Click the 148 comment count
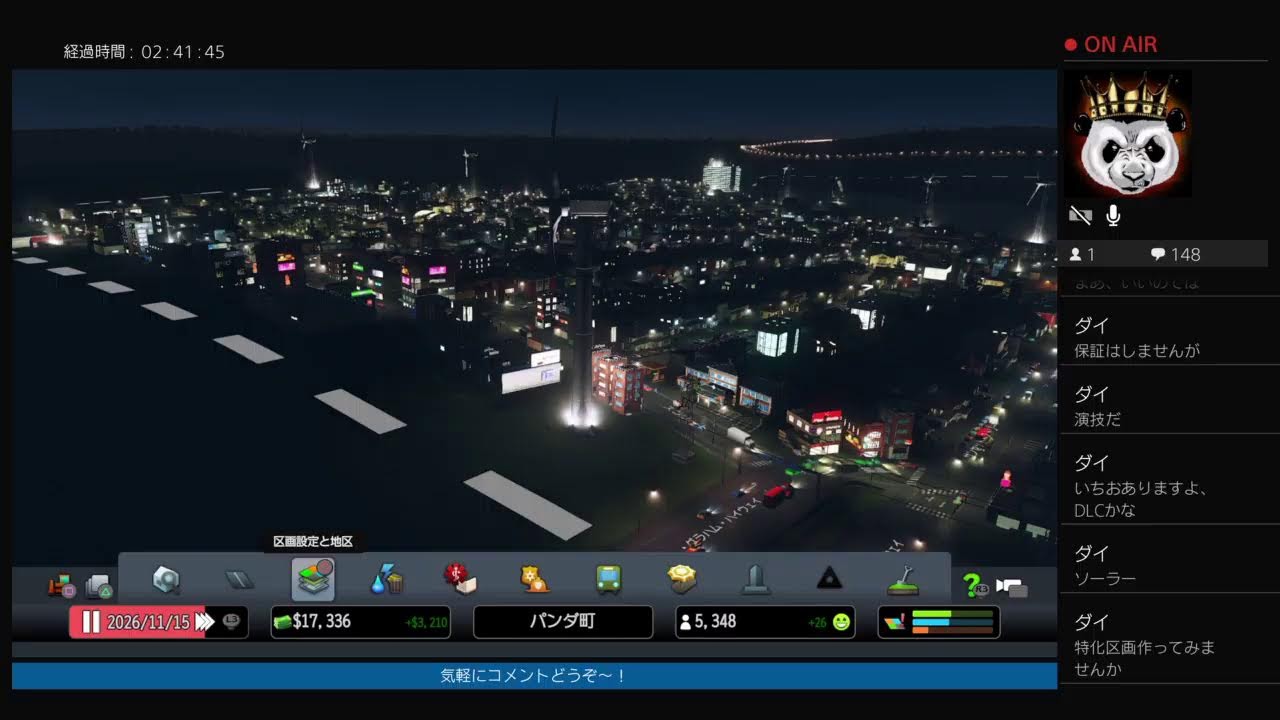The width and height of the screenshot is (1280, 720). pyautogui.click(x=1175, y=254)
